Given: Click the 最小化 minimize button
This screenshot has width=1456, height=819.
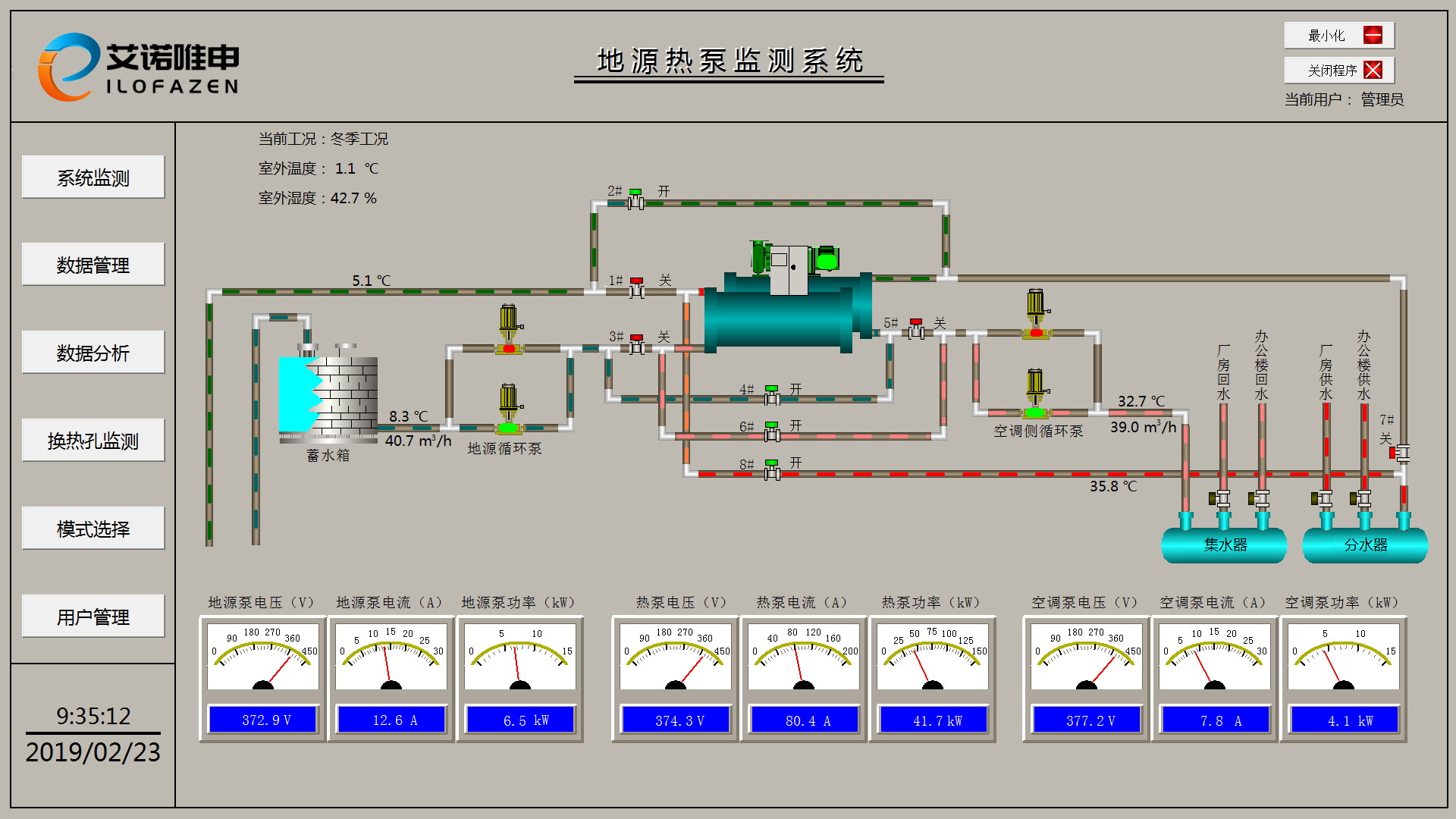Looking at the screenshot, I should (1339, 36).
